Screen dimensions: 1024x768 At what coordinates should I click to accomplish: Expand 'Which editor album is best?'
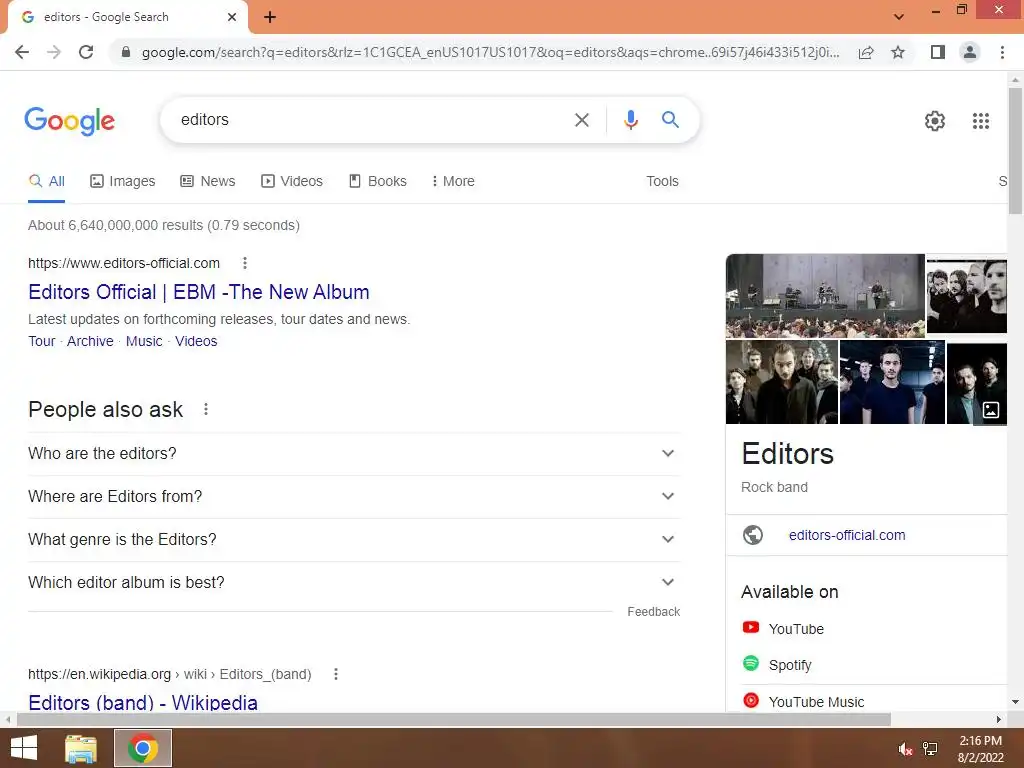(354, 583)
